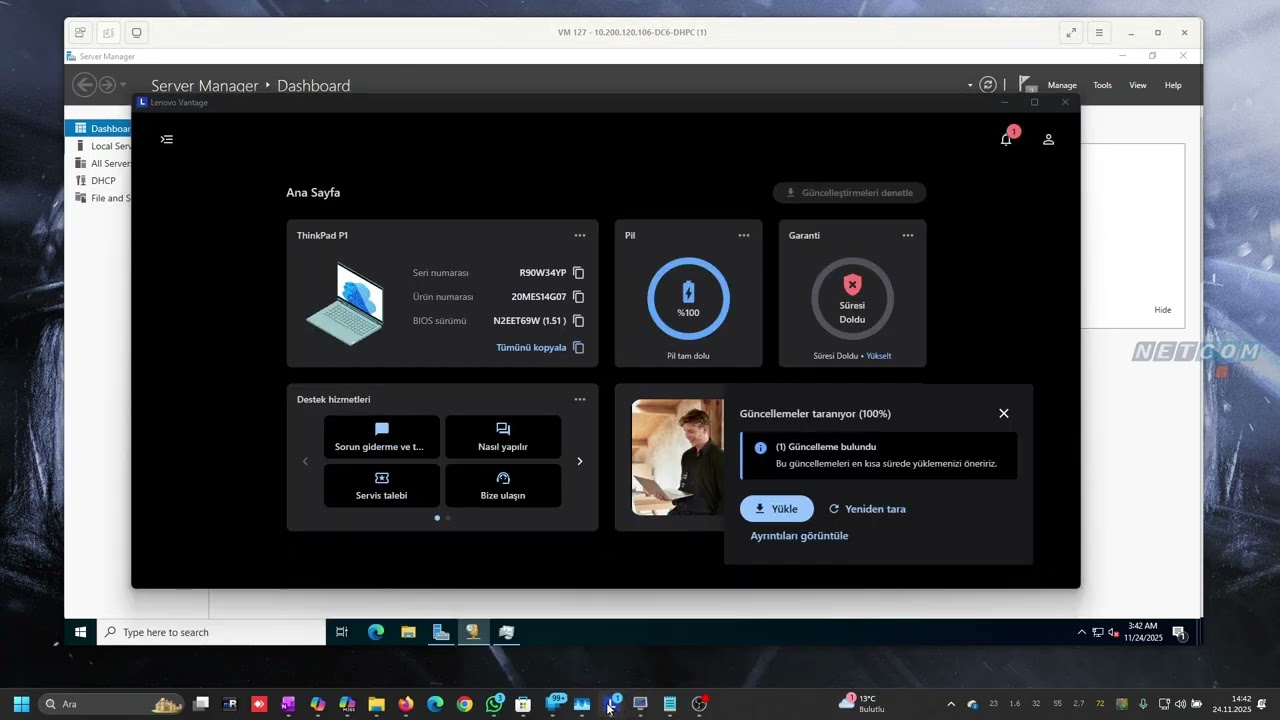This screenshot has height=720, width=1280.
Task: Click the Server Manager notifications flag icon
Action: [x=1026, y=84]
